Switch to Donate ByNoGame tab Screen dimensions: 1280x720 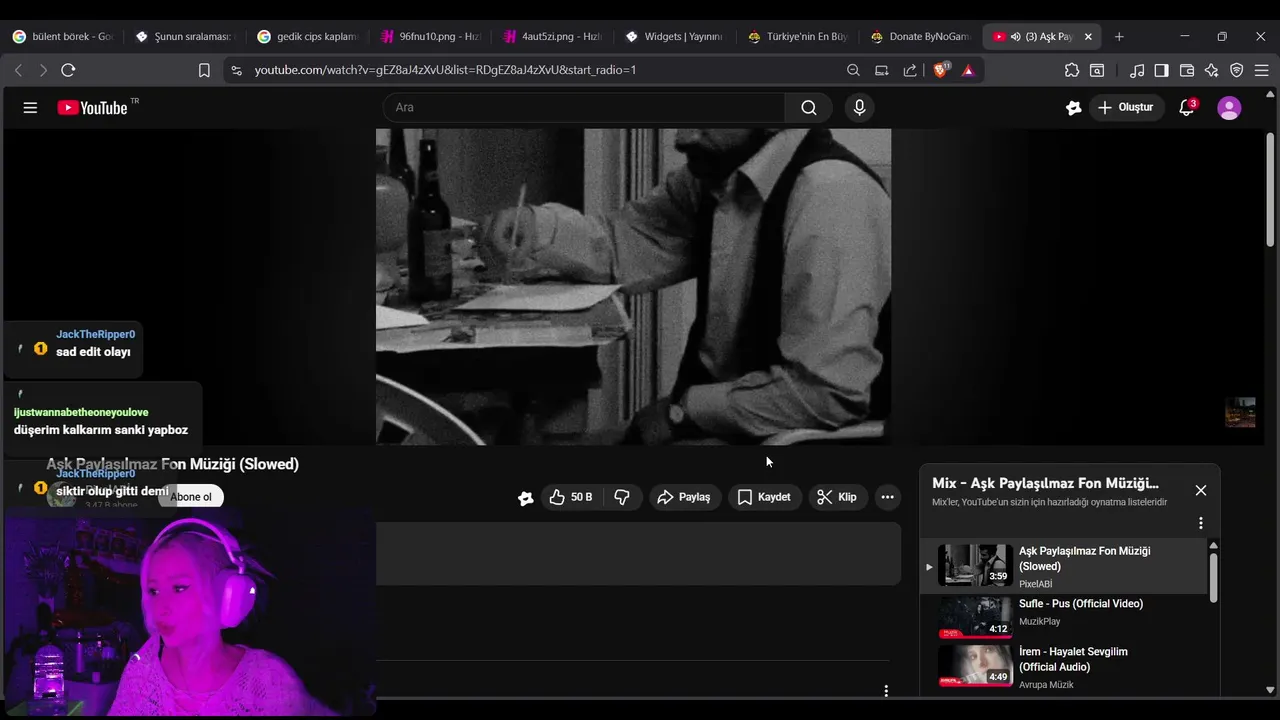[x=920, y=36]
